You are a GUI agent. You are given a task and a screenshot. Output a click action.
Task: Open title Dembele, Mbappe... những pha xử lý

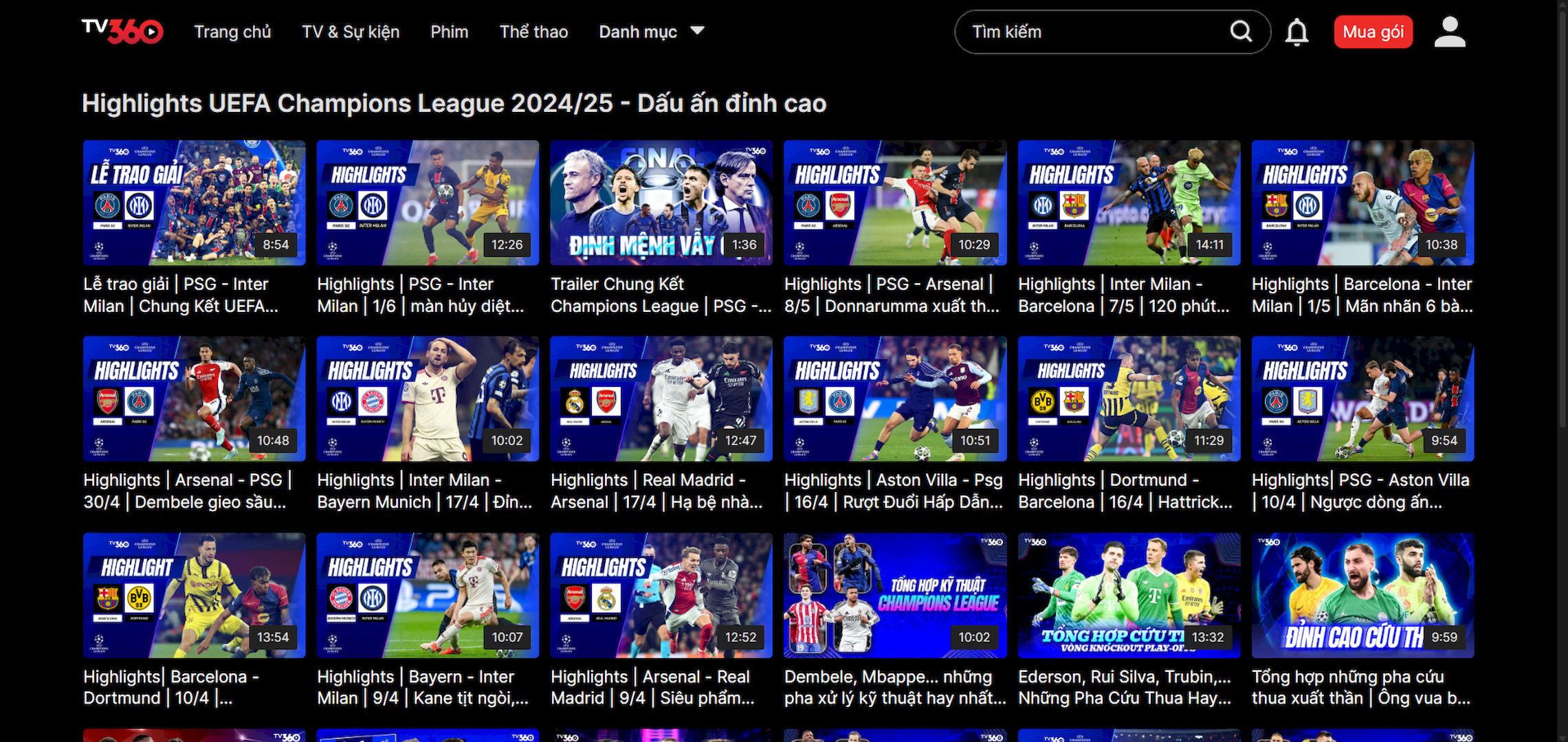click(895, 687)
